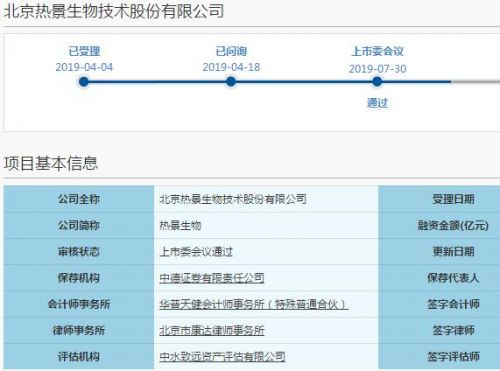The height and width of the screenshot is (371, 500).
Task: Click the 已问询 timeline dot
Action: tap(231, 82)
